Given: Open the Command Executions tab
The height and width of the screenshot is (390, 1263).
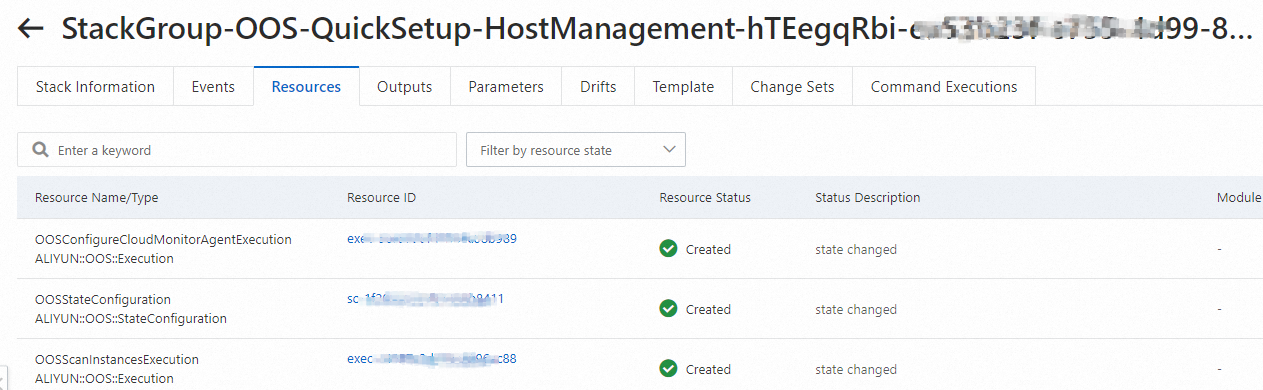Looking at the screenshot, I should click(x=944, y=87).
